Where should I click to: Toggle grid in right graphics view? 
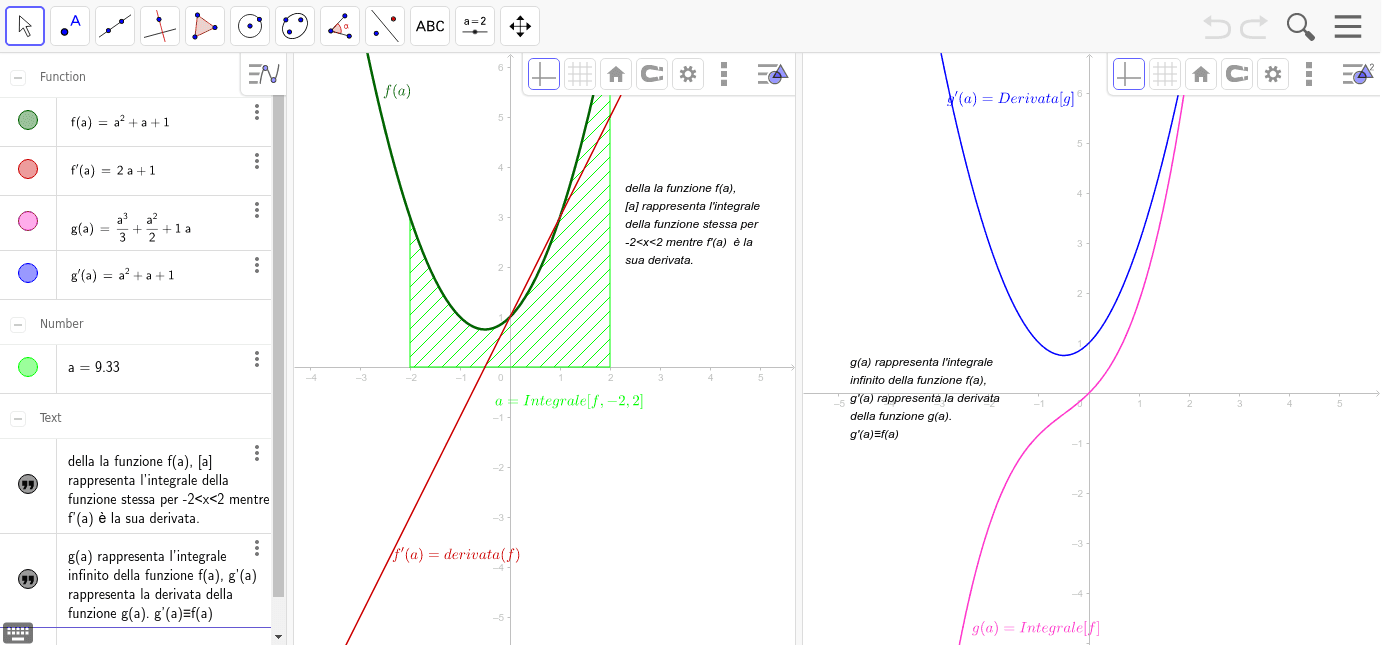click(x=1165, y=74)
